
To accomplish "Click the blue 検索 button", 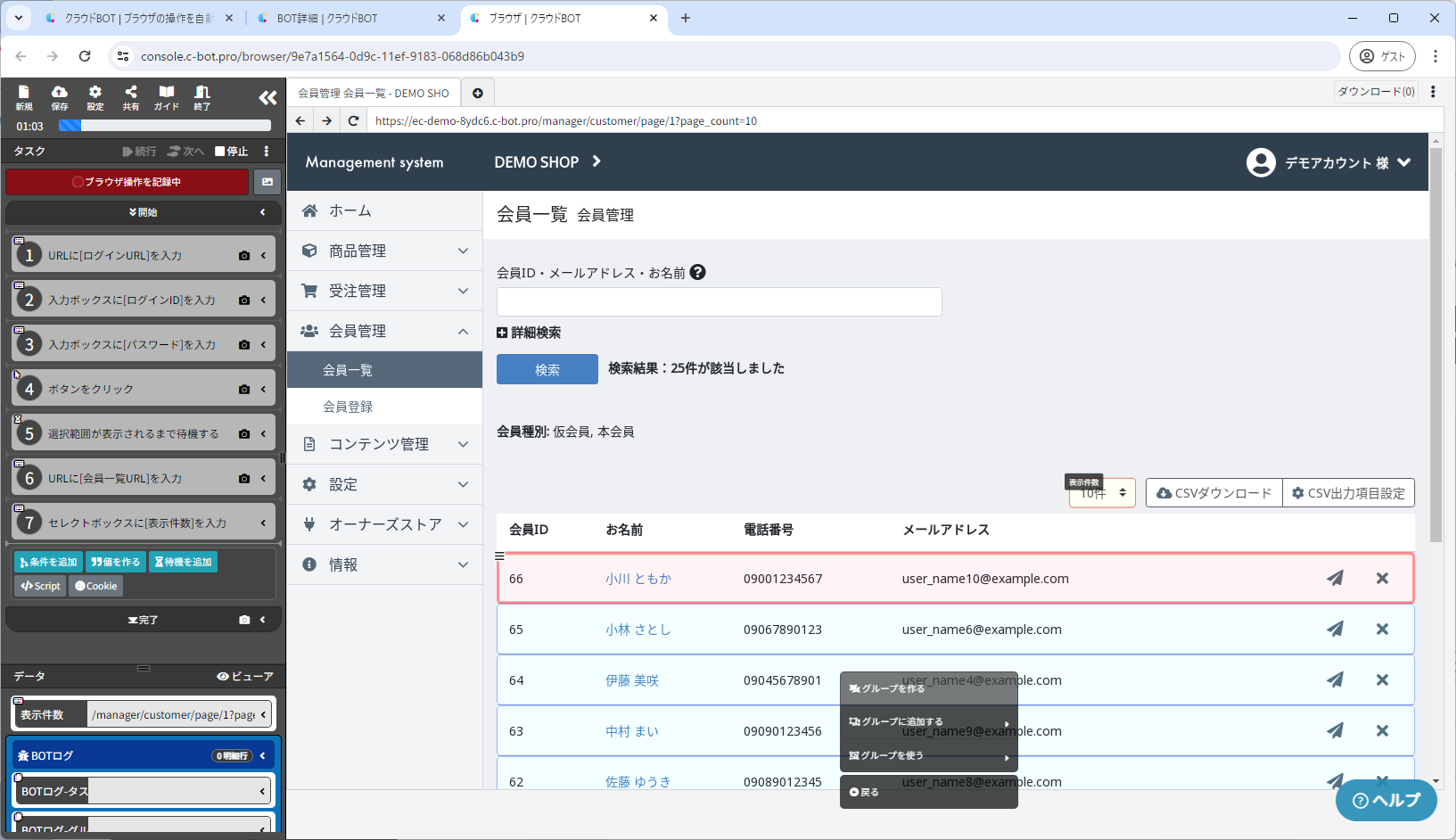I will coord(547,369).
